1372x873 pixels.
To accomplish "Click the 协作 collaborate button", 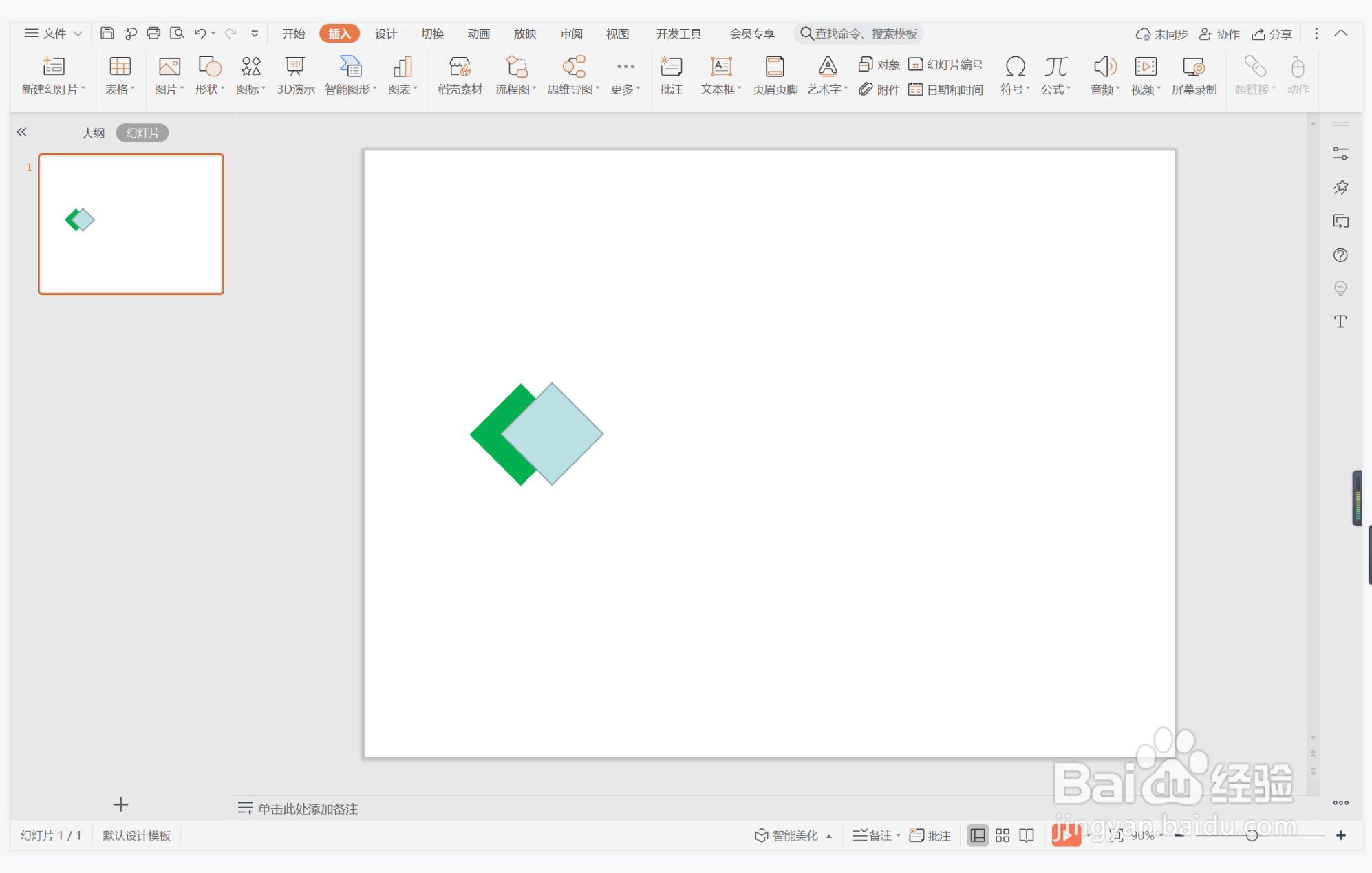I will (1219, 34).
